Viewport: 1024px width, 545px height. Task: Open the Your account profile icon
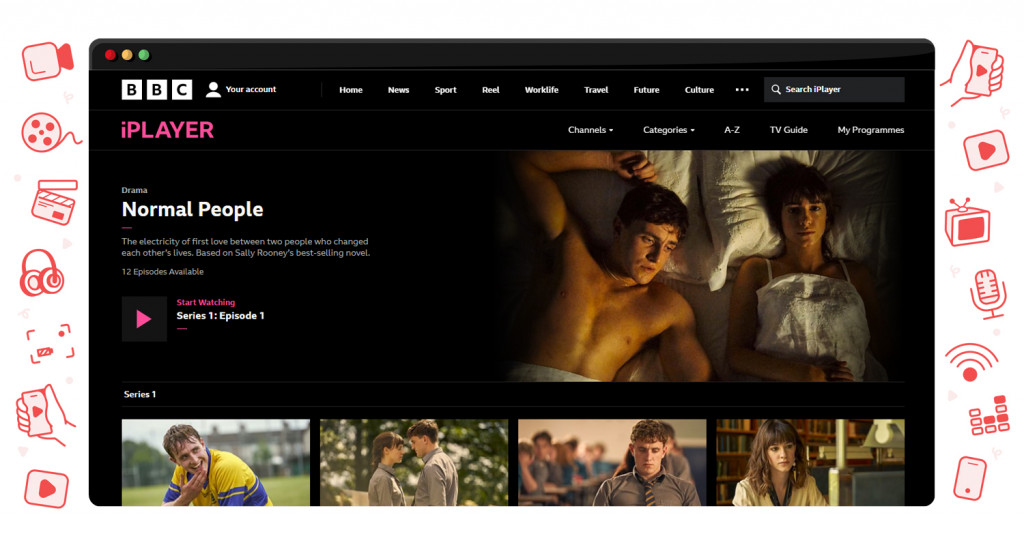pyautogui.click(x=213, y=90)
